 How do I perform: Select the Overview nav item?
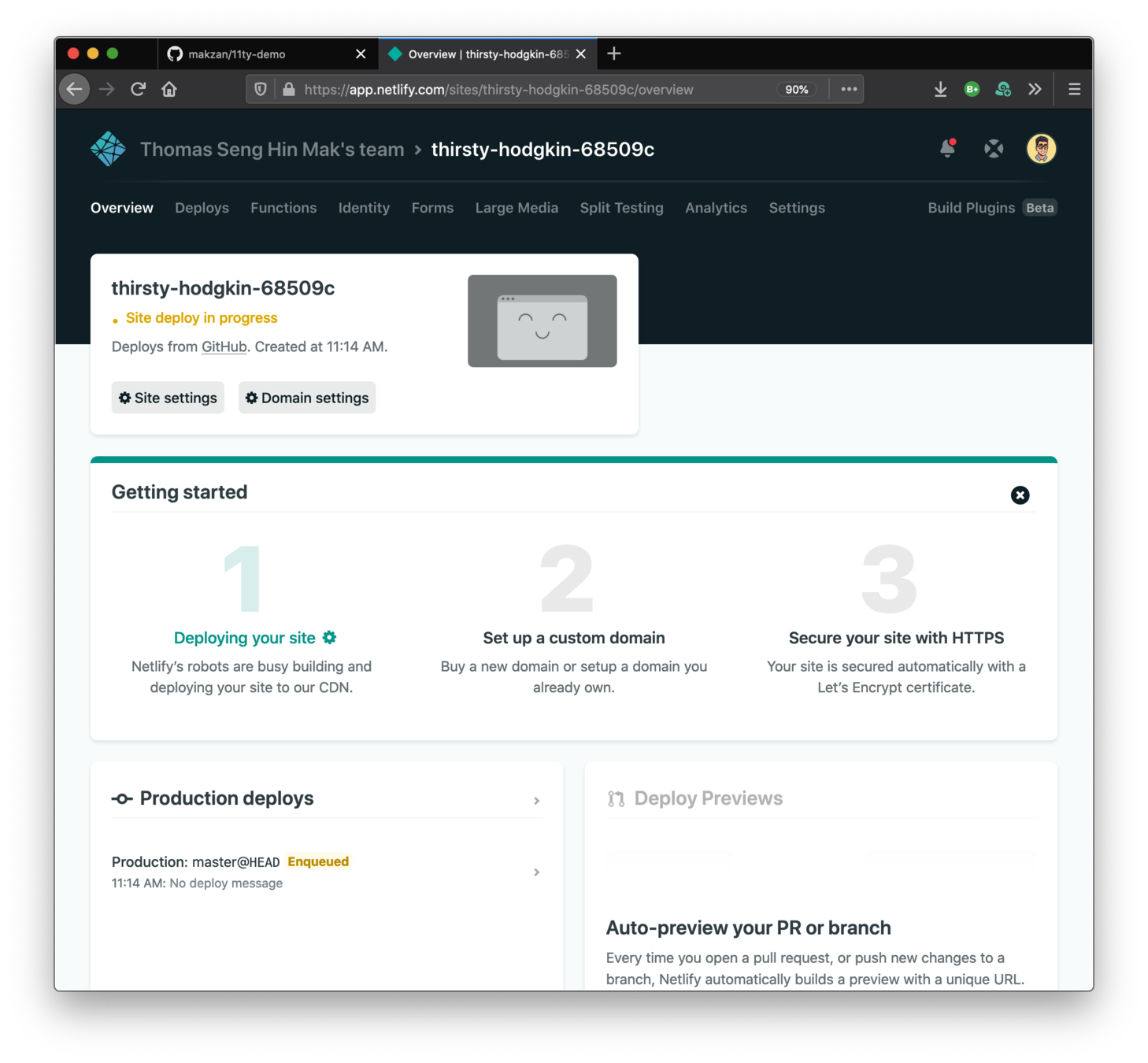click(122, 208)
